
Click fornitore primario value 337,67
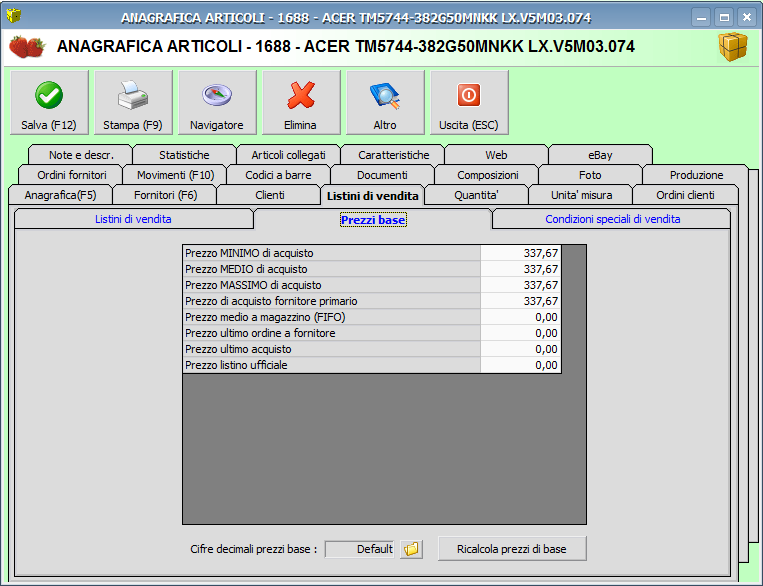(521, 301)
